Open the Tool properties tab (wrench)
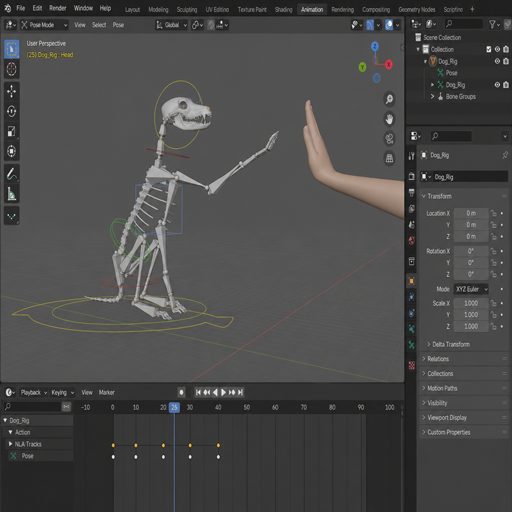 (412, 156)
